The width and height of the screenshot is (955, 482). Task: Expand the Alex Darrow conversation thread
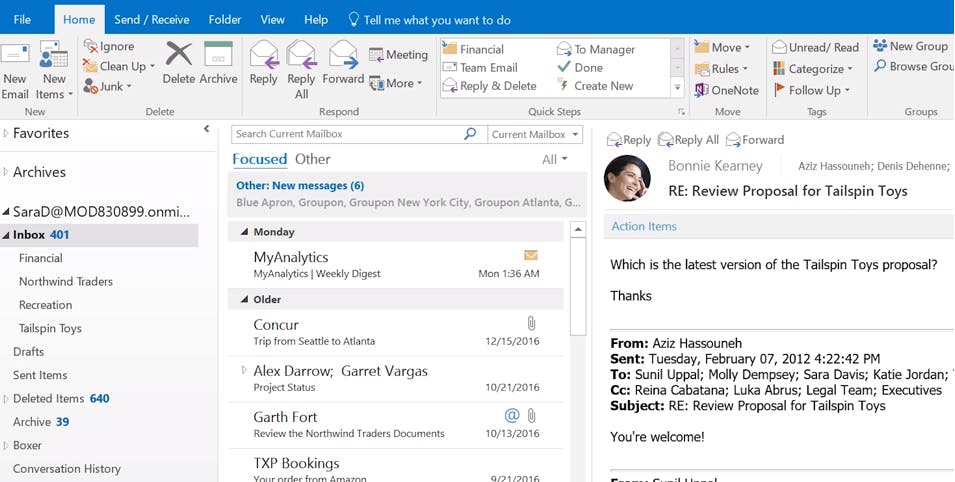pyautogui.click(x=244, y=370)
